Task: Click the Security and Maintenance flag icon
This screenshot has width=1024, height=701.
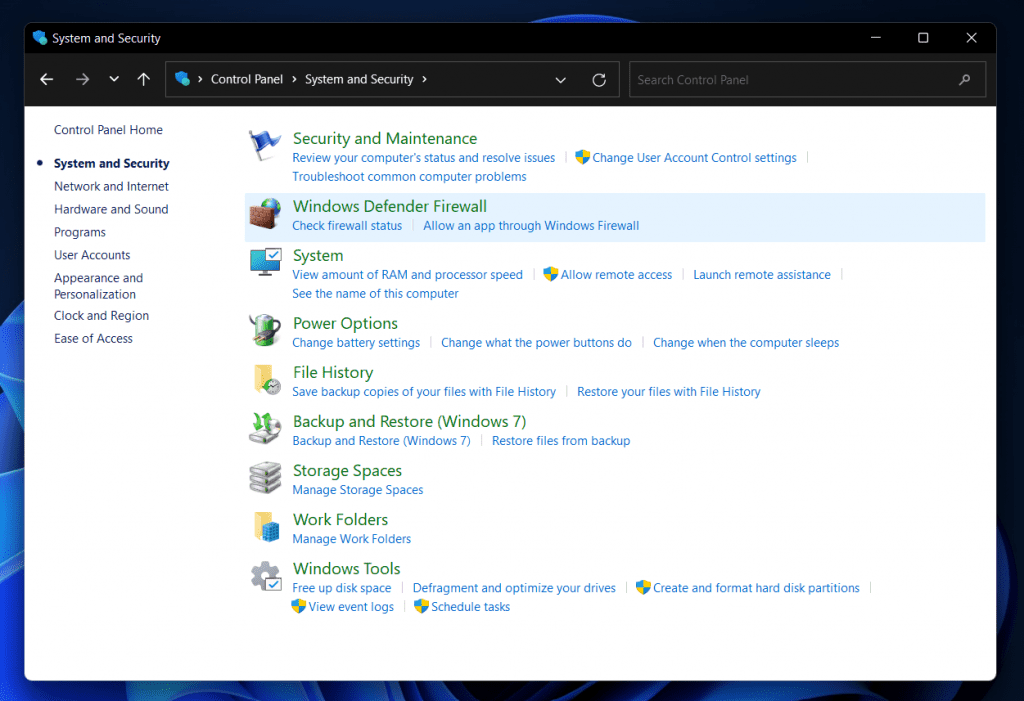Action: click(x=265, y=146)
